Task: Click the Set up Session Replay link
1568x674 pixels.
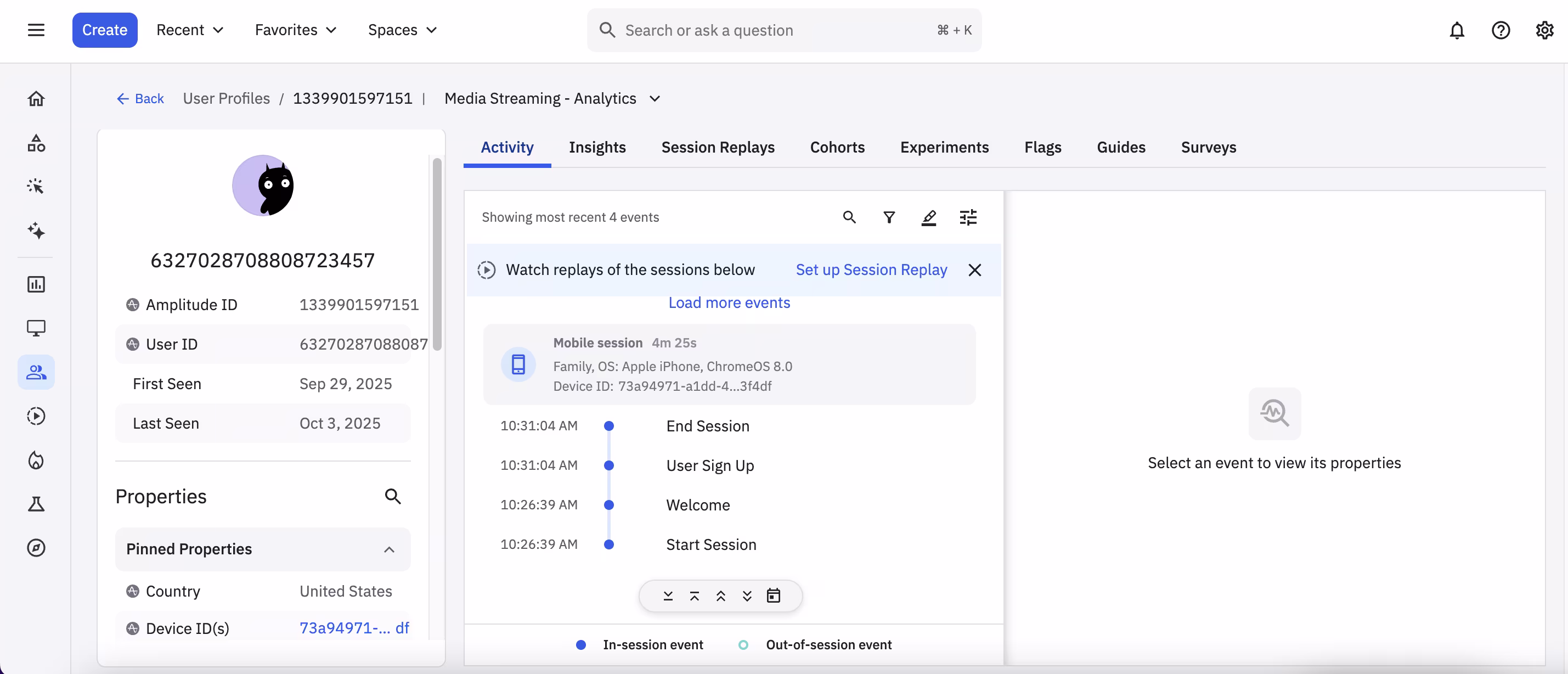Action: click(x=871, y=269)
